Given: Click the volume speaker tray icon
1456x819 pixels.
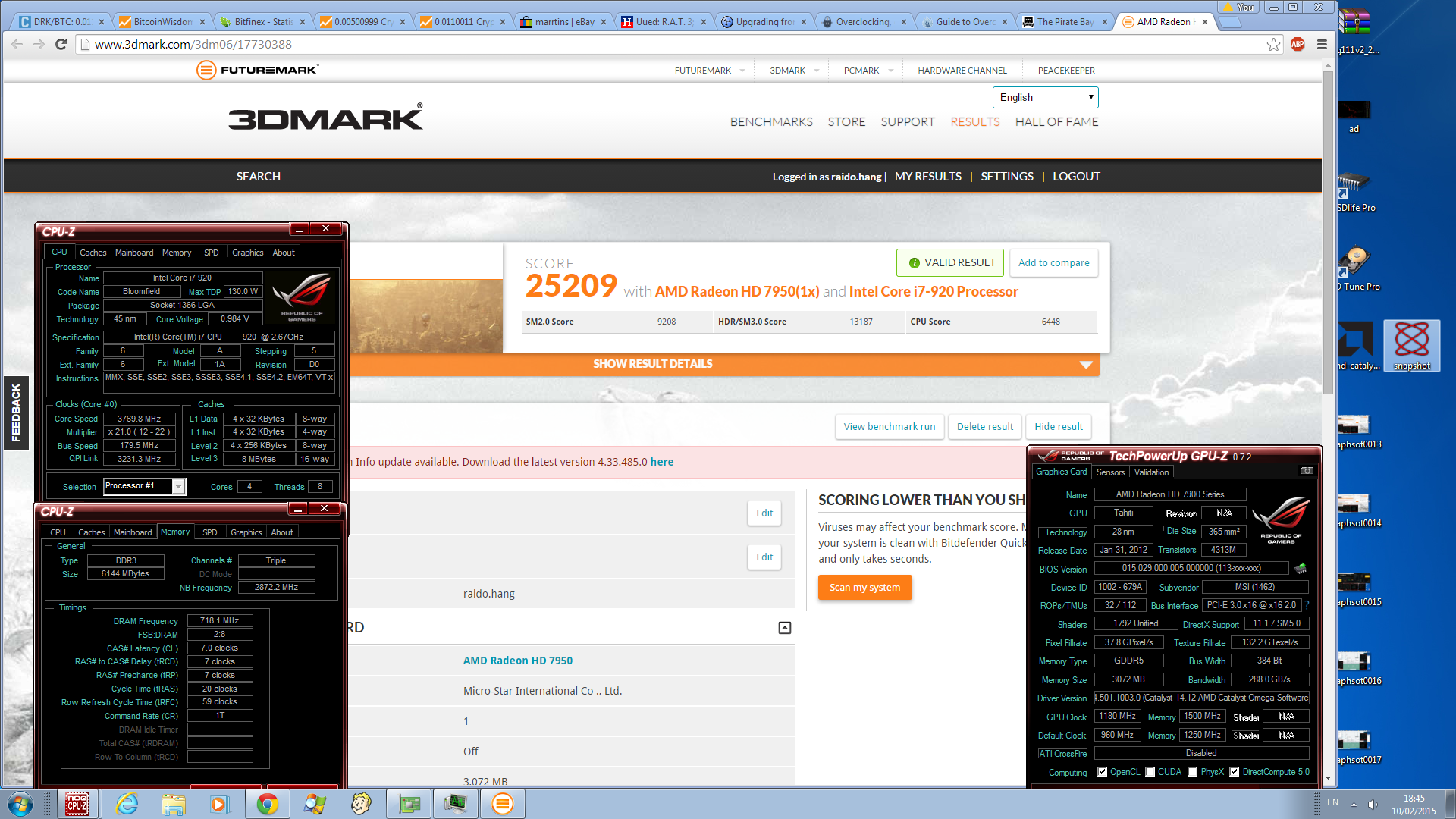Looking at the screenshot, I should pos(1373,804).
